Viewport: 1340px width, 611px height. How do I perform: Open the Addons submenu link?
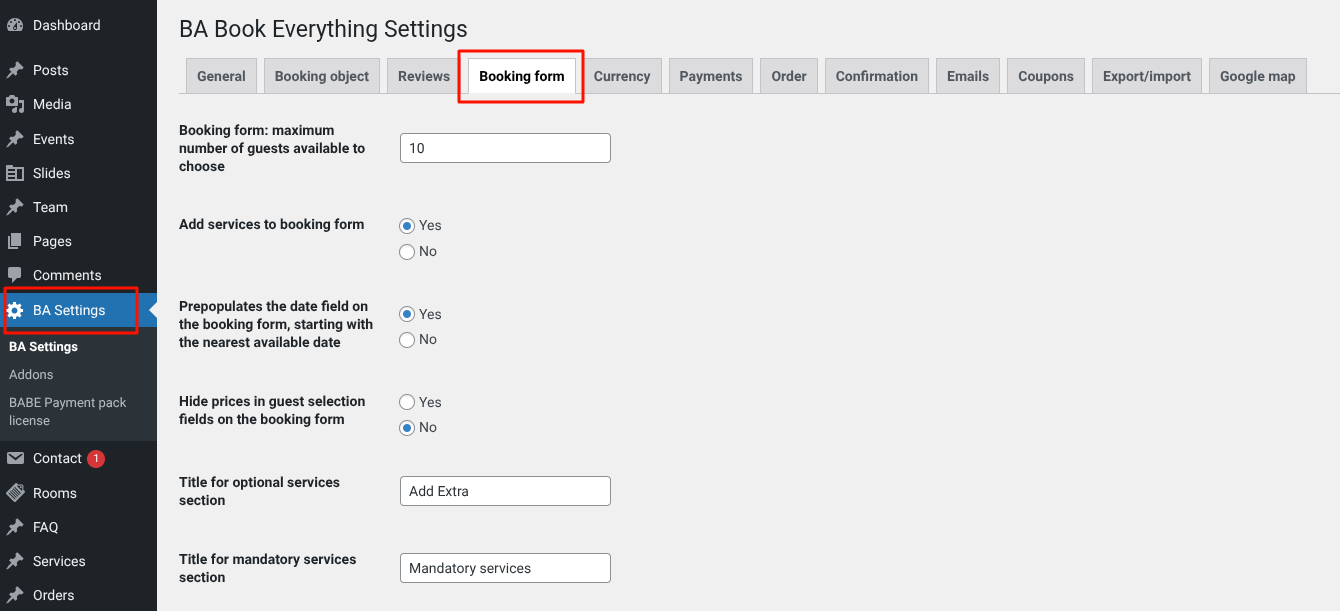[31, 374]
